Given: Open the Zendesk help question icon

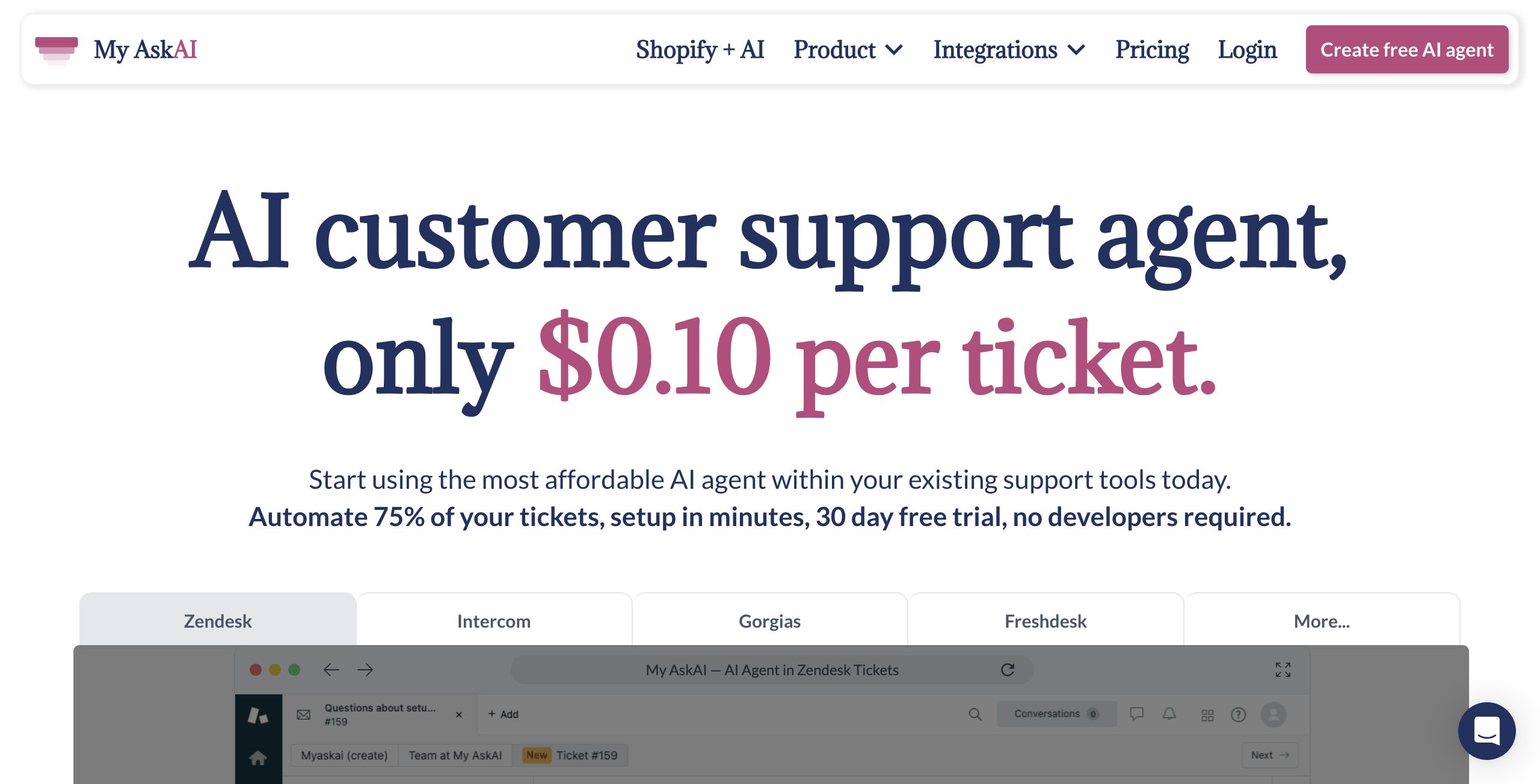Looking at the screenshot, I should tap(1238, 714).
